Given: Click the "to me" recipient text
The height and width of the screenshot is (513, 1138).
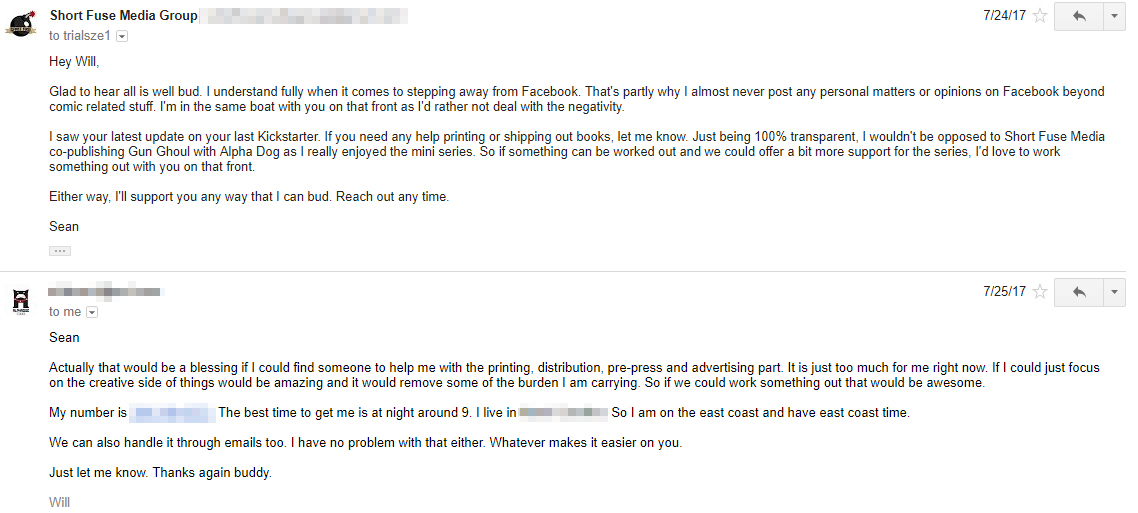Looking at the screenshot, I should [x=65, y=312].
